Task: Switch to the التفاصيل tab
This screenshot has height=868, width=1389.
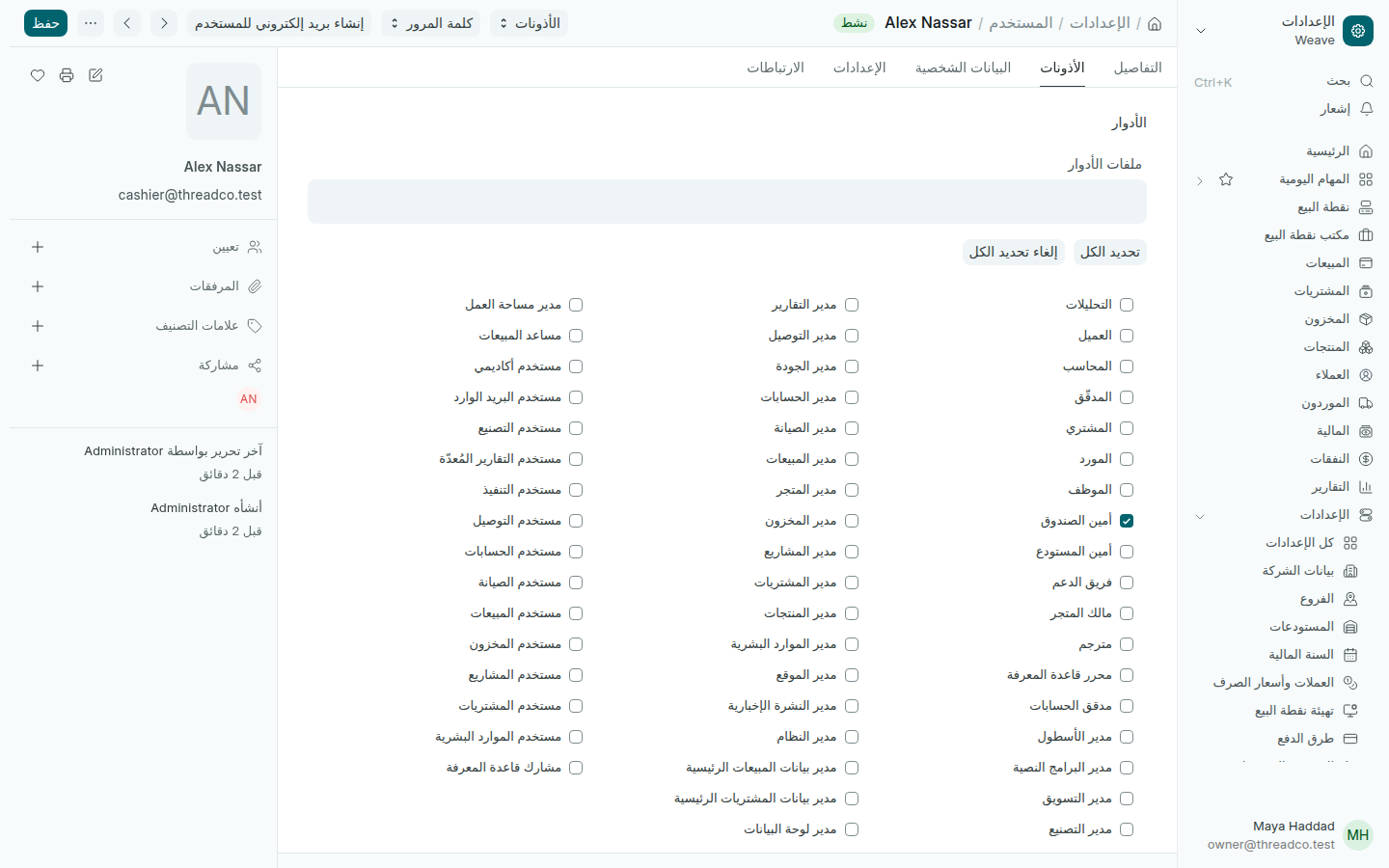Action: (1138, 68)
